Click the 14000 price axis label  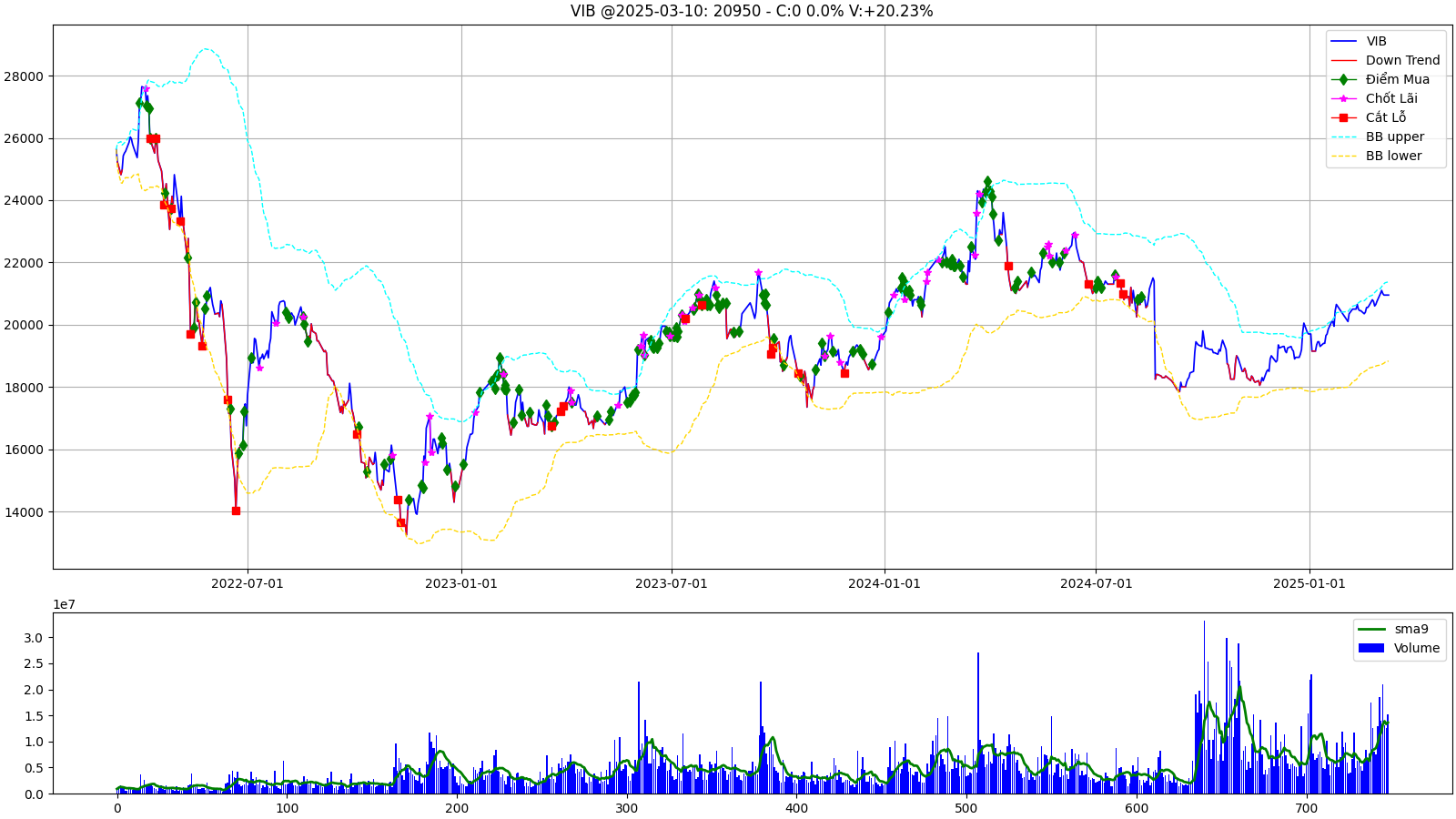pos(24,511)
